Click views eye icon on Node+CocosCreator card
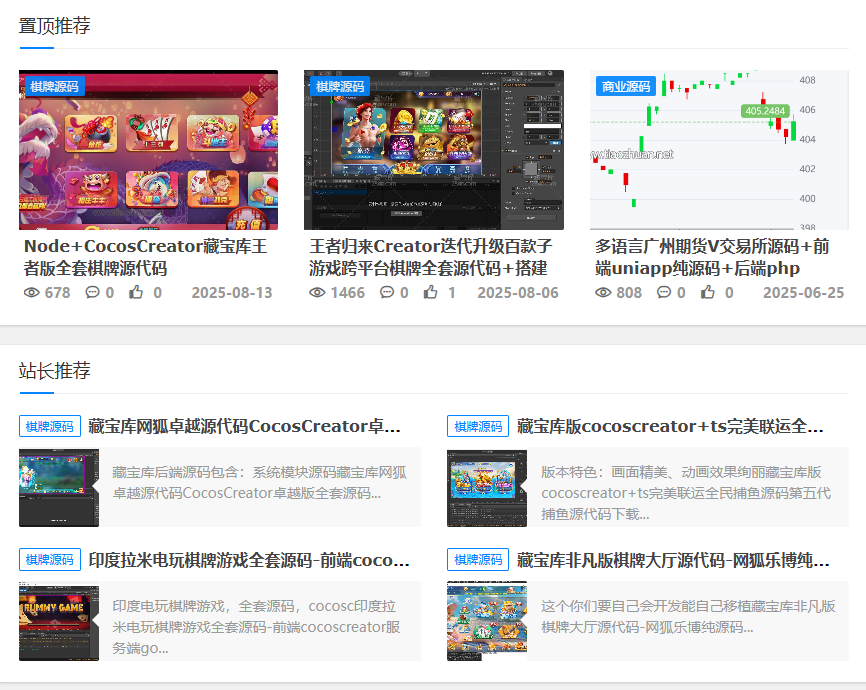This screenshot has width=866, height=690. [x=31, y=292]
